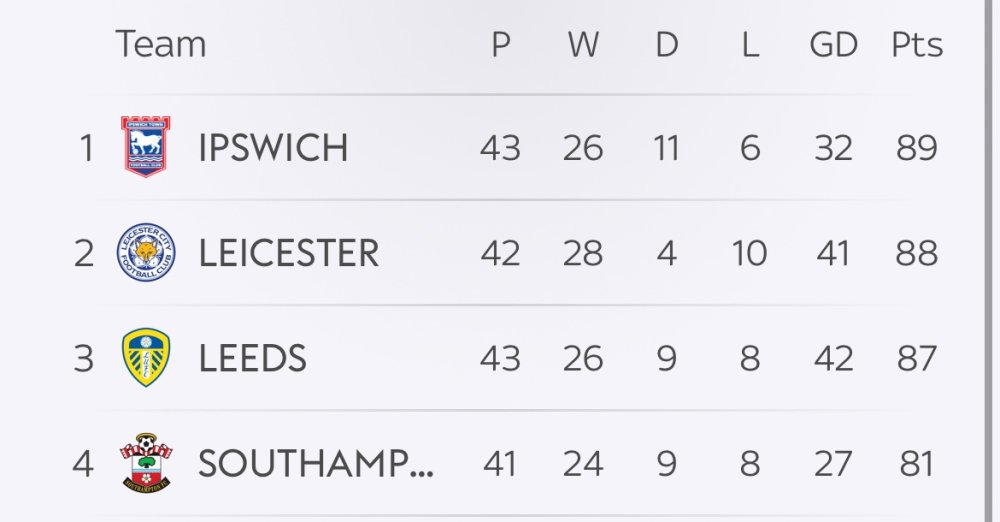
Task: Click the Team column header
Action: click(160, 45)
